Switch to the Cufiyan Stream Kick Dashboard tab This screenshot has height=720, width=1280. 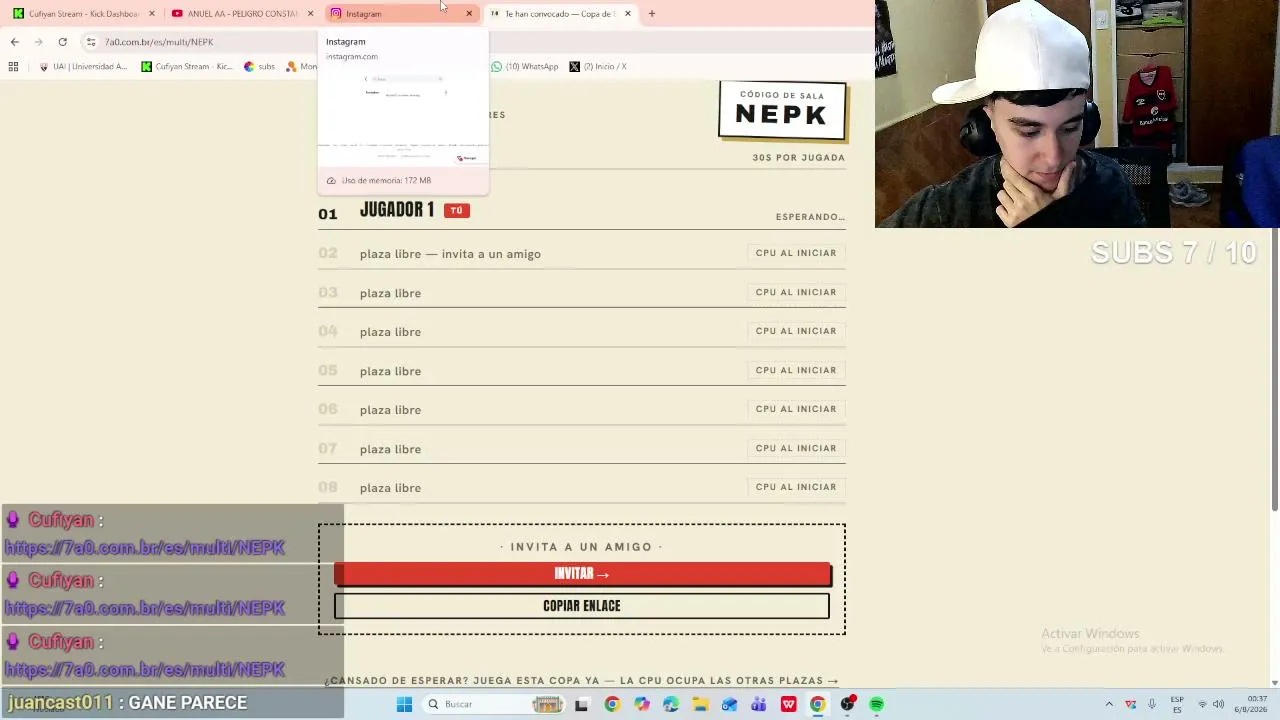click(82, 14)
